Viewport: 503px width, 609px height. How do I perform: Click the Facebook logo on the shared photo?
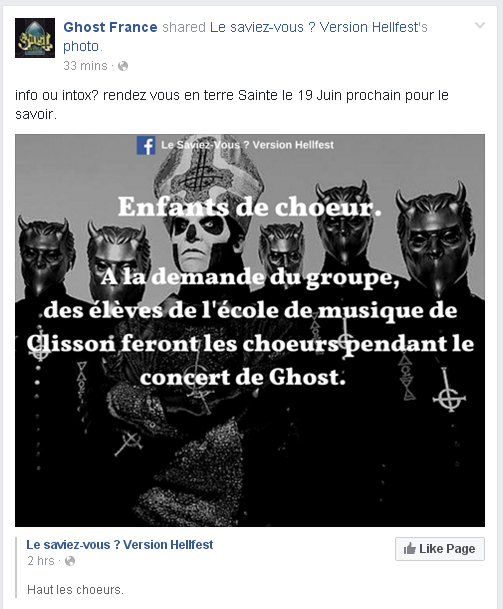click(x=146, y=145)
